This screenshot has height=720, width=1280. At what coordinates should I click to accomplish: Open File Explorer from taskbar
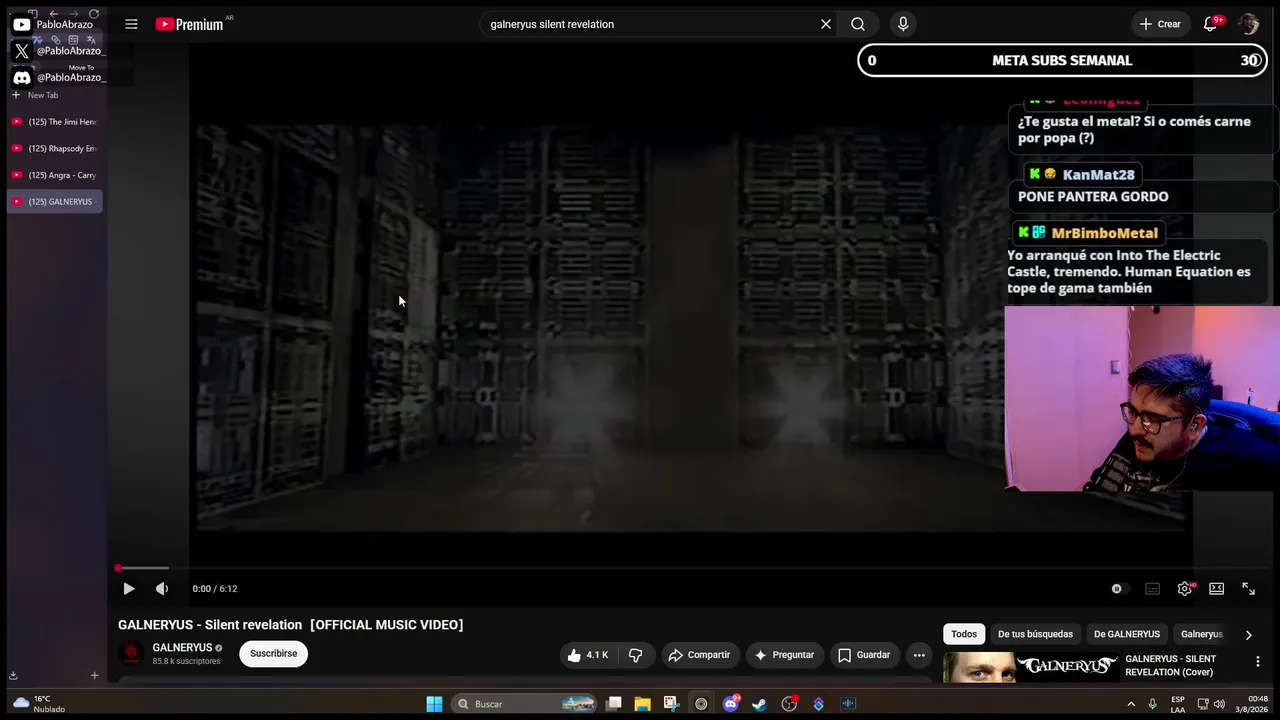pyautogui.click(x=642, y=704)
